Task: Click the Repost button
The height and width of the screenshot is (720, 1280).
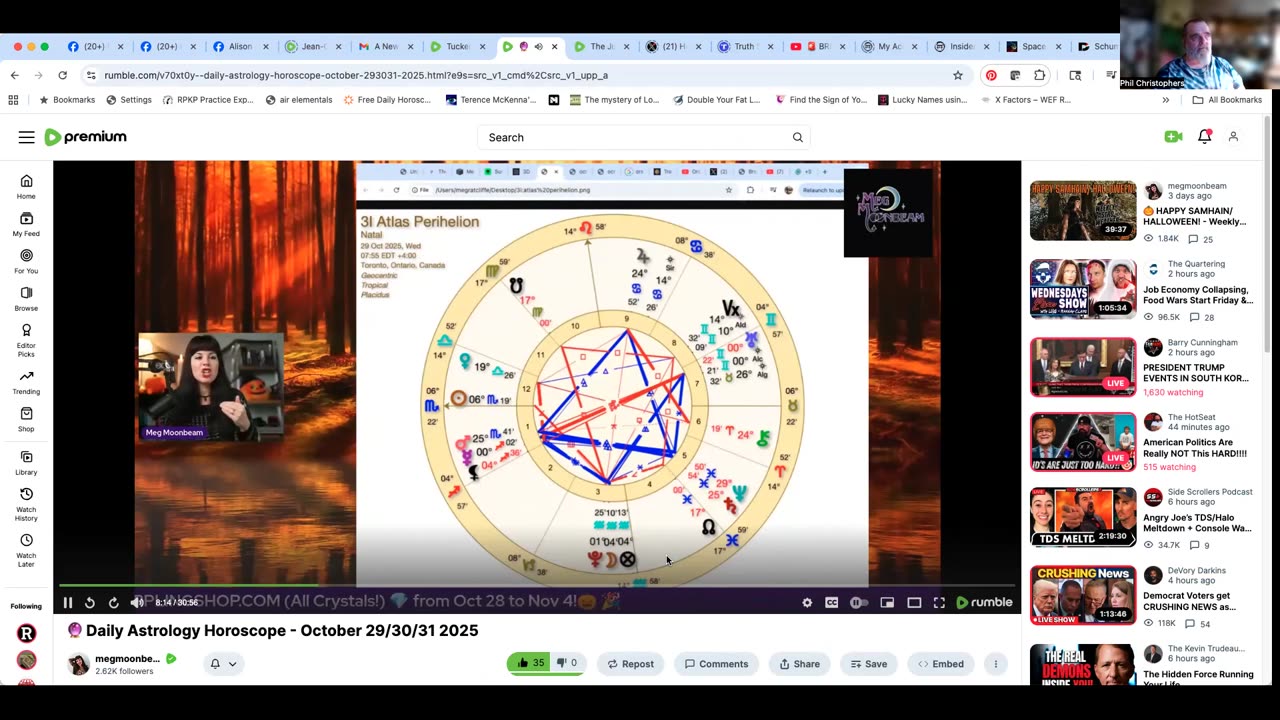Action: (x=631, y=663)
